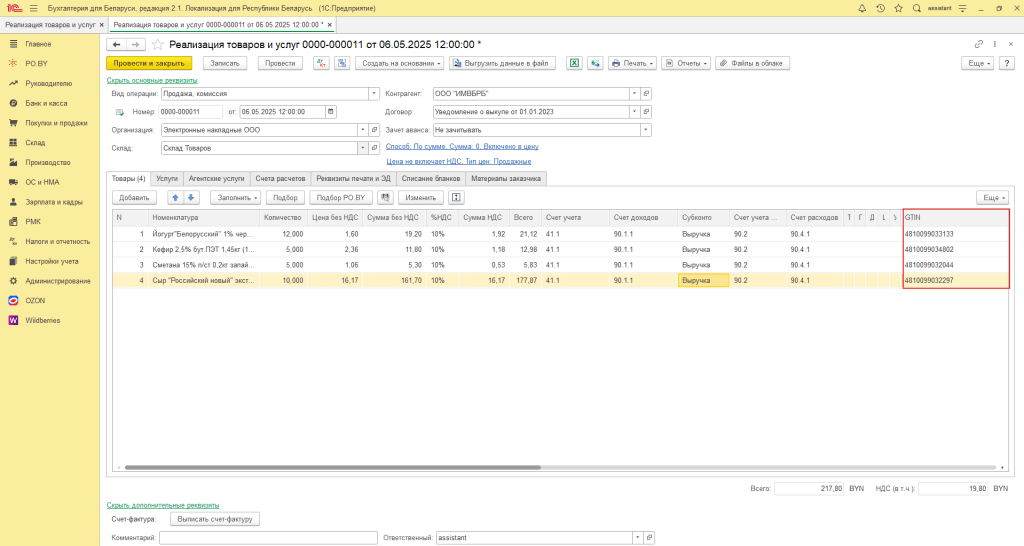Open notifications bell icon

(862, 8)
